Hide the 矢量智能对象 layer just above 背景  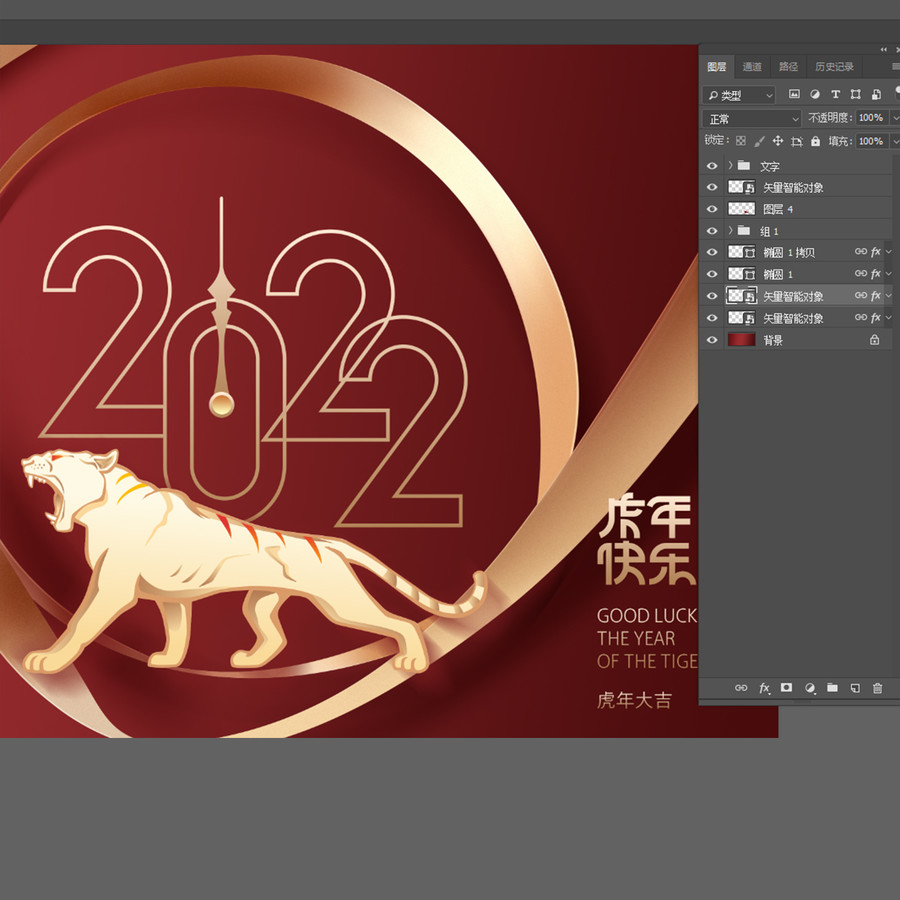[712, 318]
